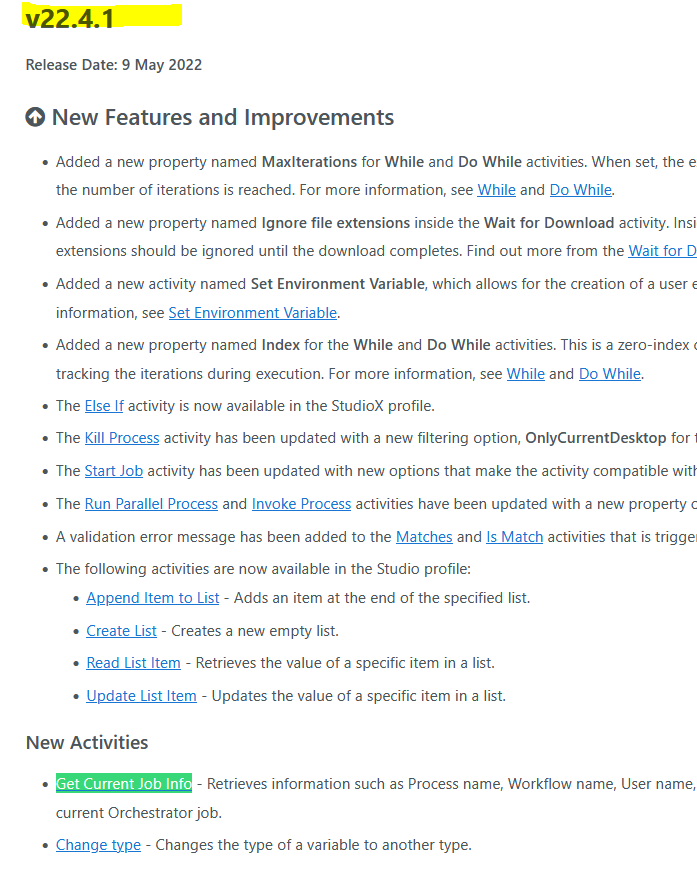The width and height of the screenshot is (697, 877).
Task: Open highlighted Get Current Job Info link
Action: tap(124, 784)
